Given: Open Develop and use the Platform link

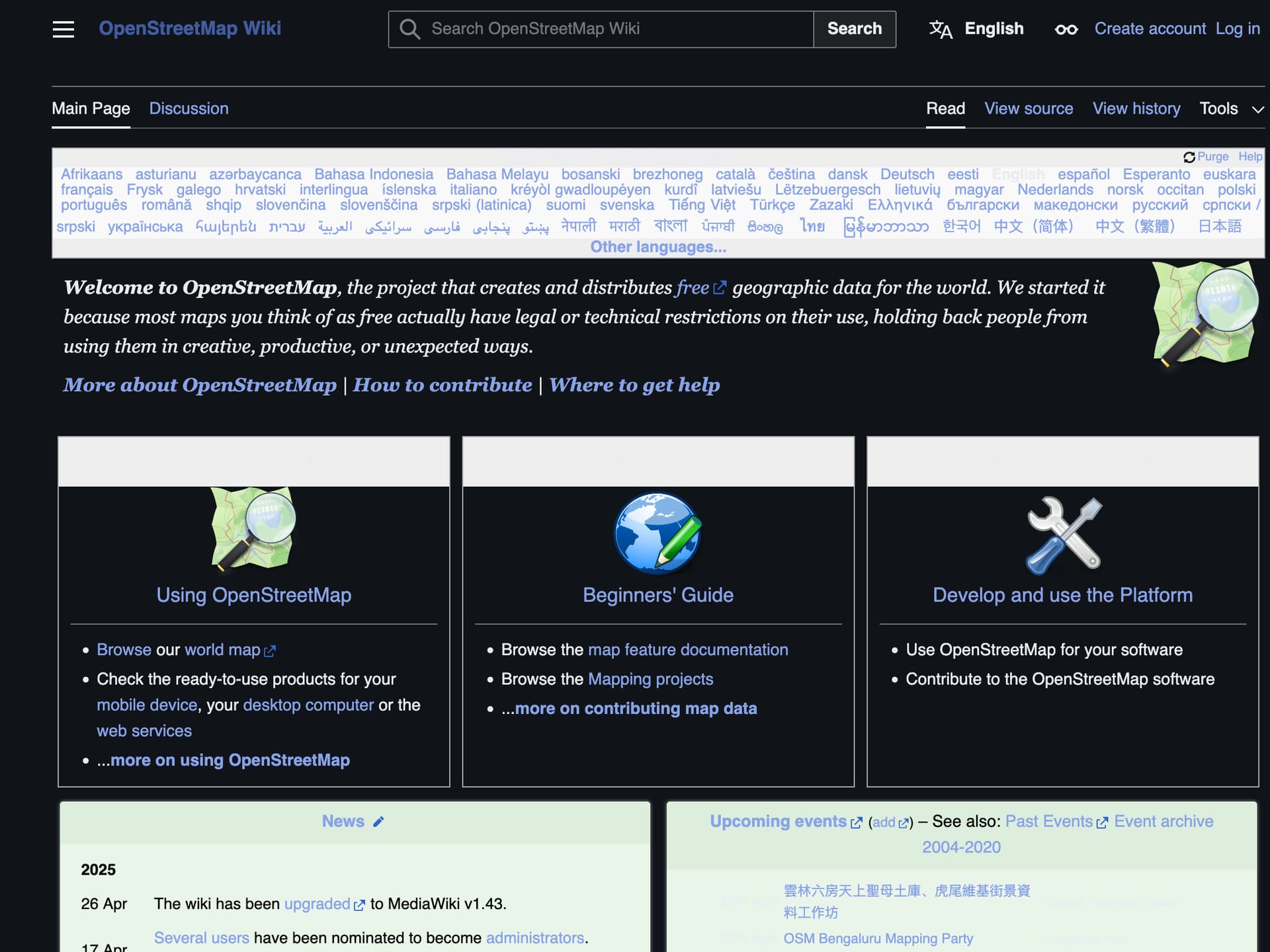Looking at the screenshot, I should (1063, 595).
